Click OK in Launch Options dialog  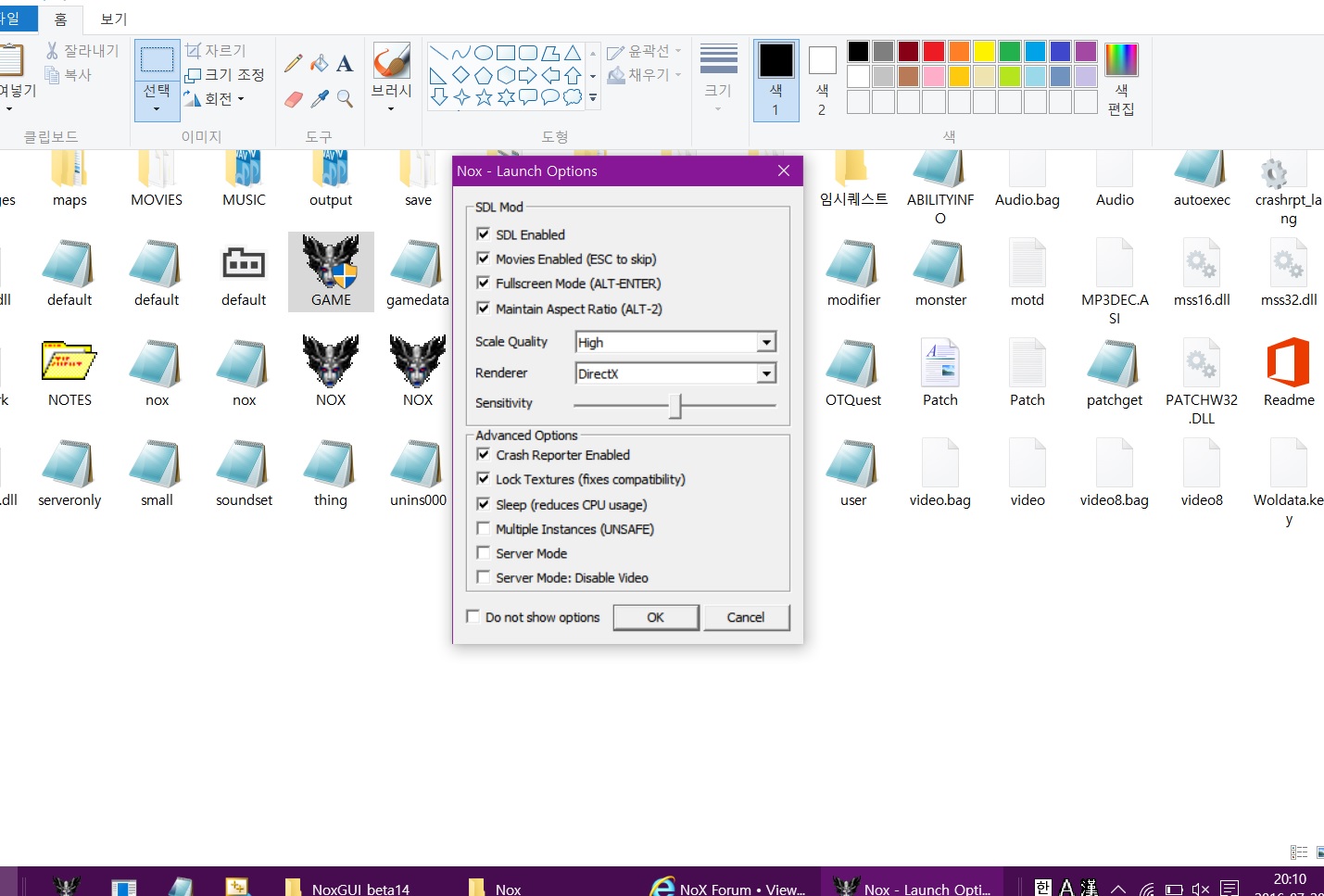[656, 617]
